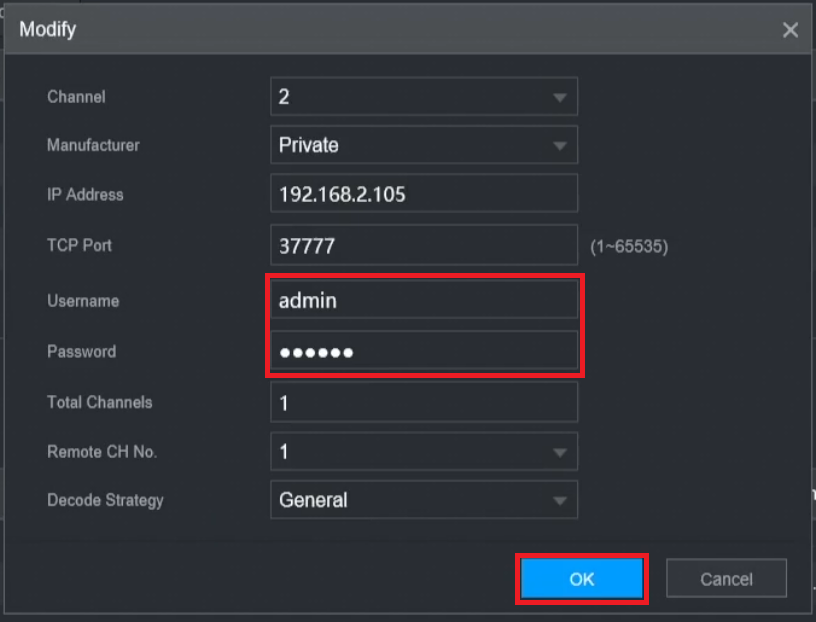Click the Modify dialog title text
816x622 pixels.
48,29
